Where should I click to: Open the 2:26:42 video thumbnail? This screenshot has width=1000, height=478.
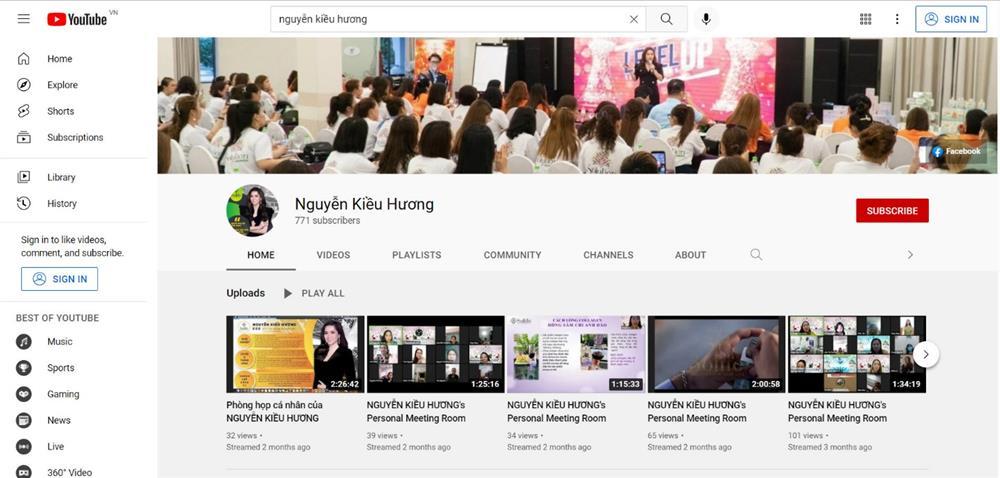[295, 354]
